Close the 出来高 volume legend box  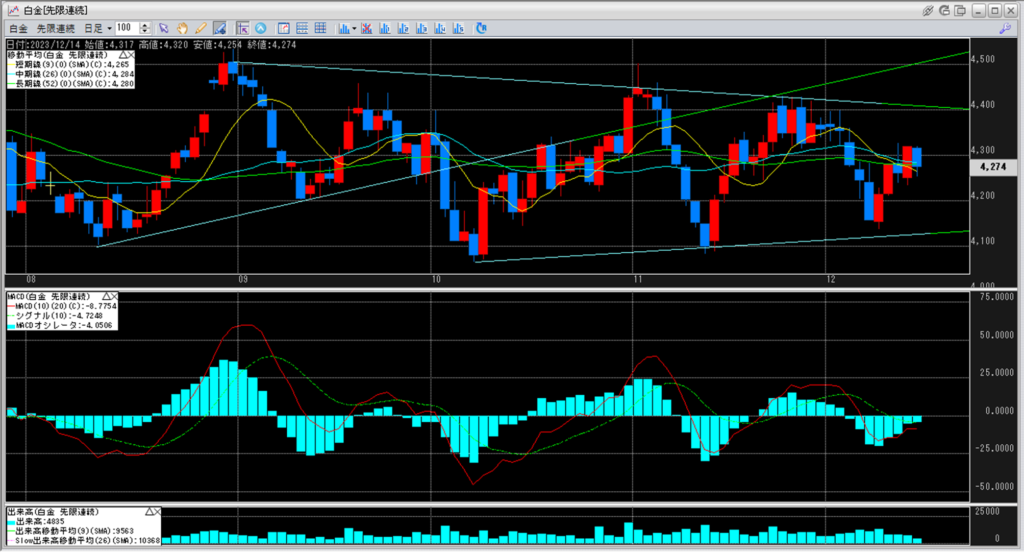point(157,511)
